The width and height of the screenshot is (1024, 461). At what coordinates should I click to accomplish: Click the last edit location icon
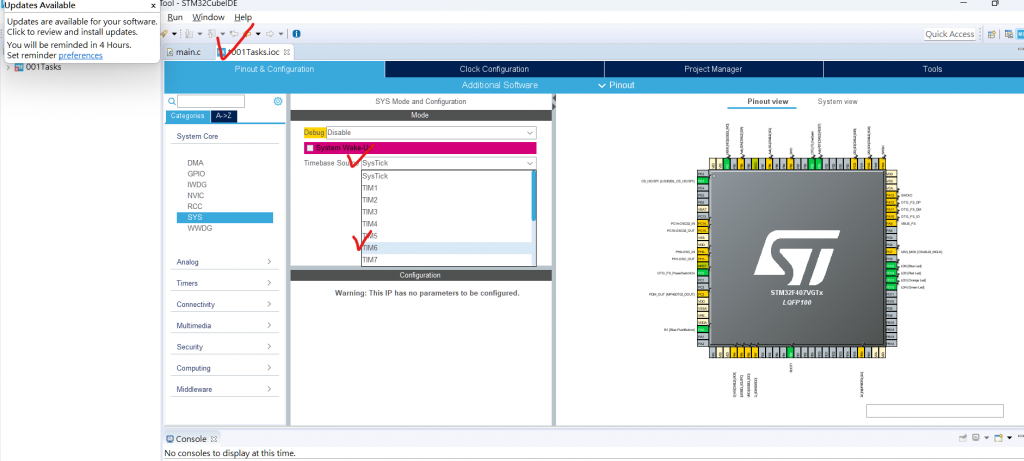tap(233, 33)
